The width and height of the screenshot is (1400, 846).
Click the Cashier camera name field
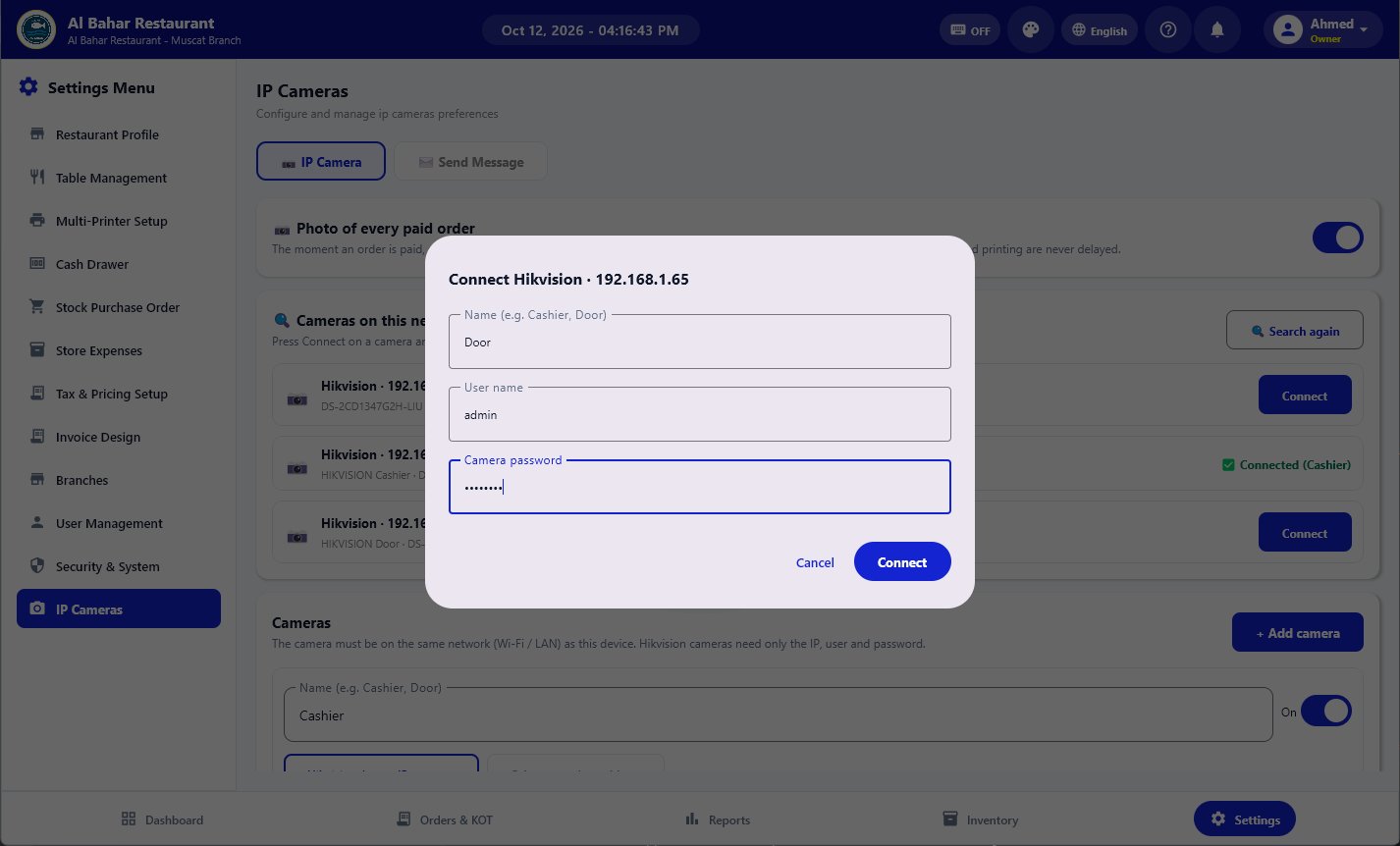(x=778, y=714)
